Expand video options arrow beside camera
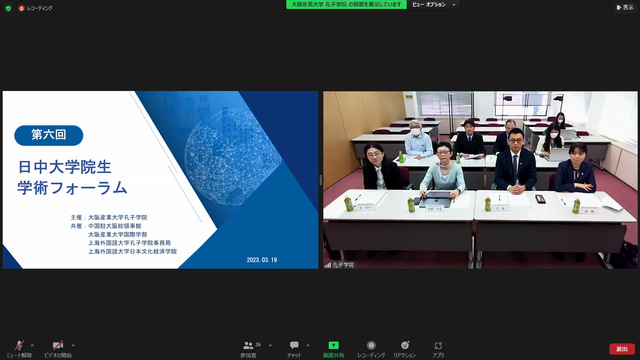 coord(73,345)
